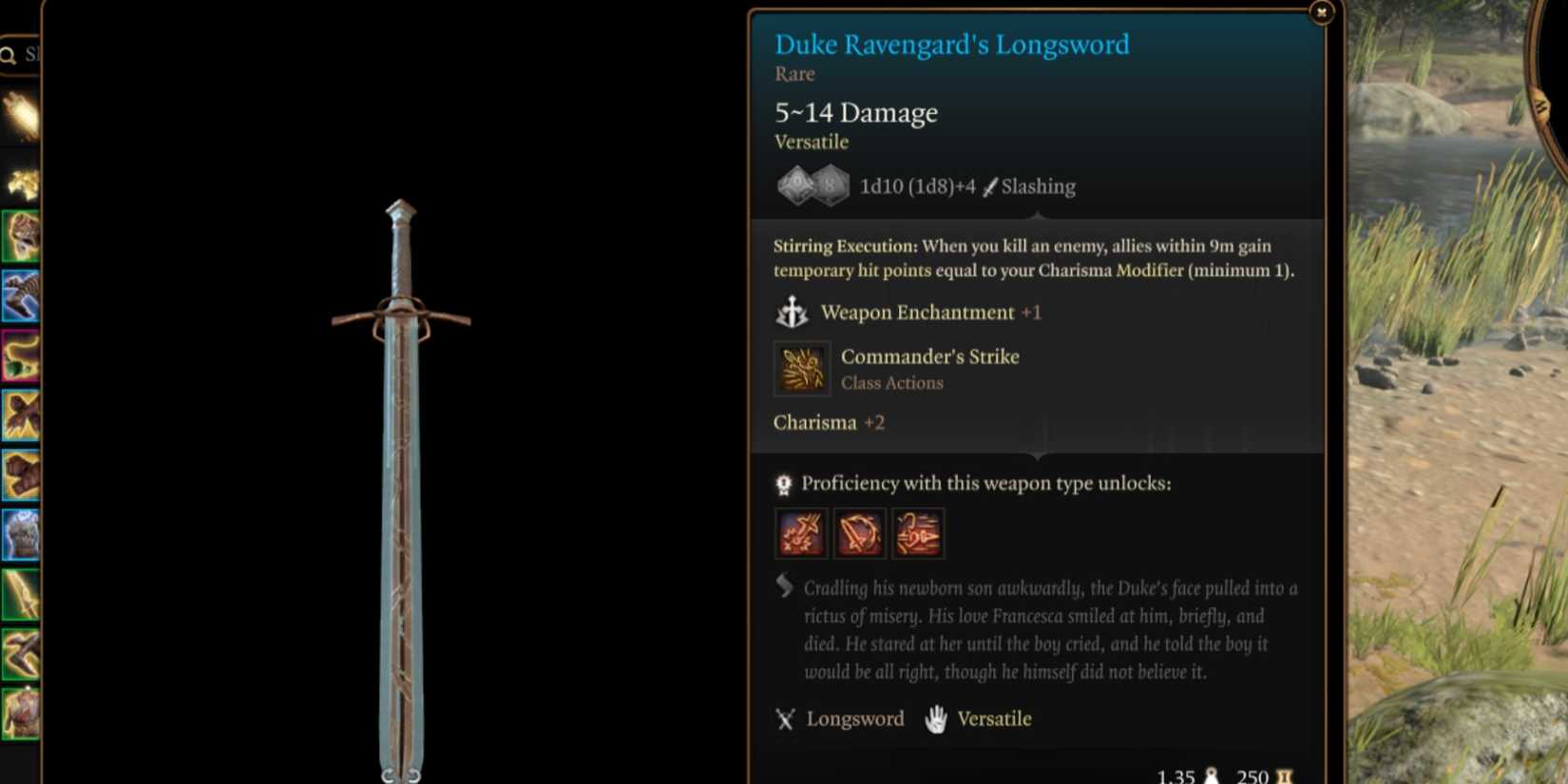The image size is (1568, 784).
Task: Click the gold value coin icon
Action: pyautogui.click(x=1285, y=776)
